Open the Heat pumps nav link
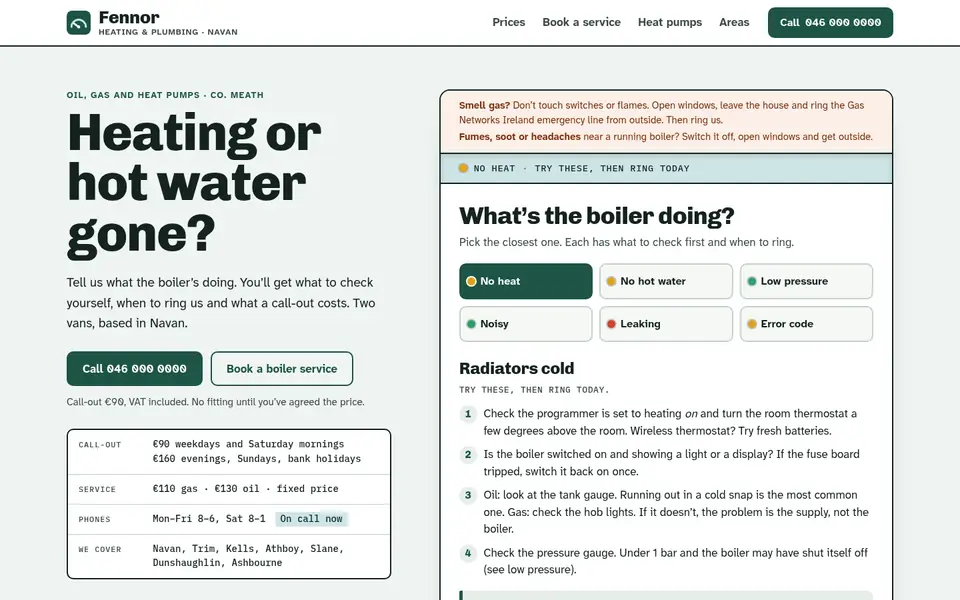960x600 pixels. click(670, 22)
